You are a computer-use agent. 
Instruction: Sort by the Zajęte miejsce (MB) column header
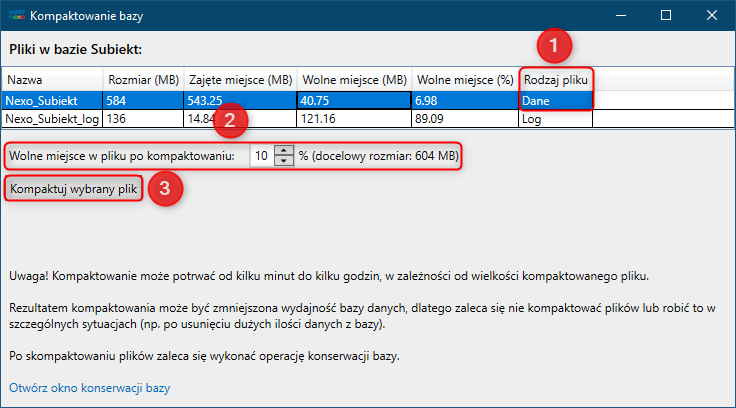point(240,80)
